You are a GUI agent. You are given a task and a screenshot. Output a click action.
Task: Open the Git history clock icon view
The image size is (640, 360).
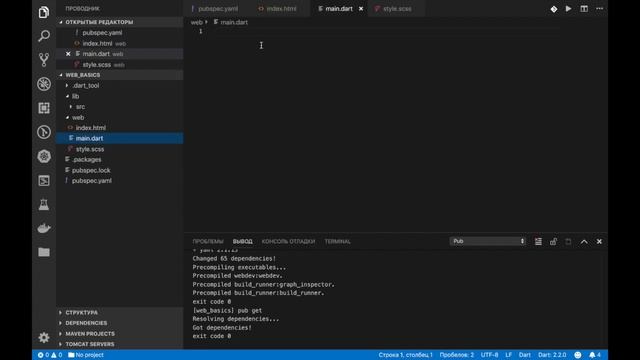(44, 132)
